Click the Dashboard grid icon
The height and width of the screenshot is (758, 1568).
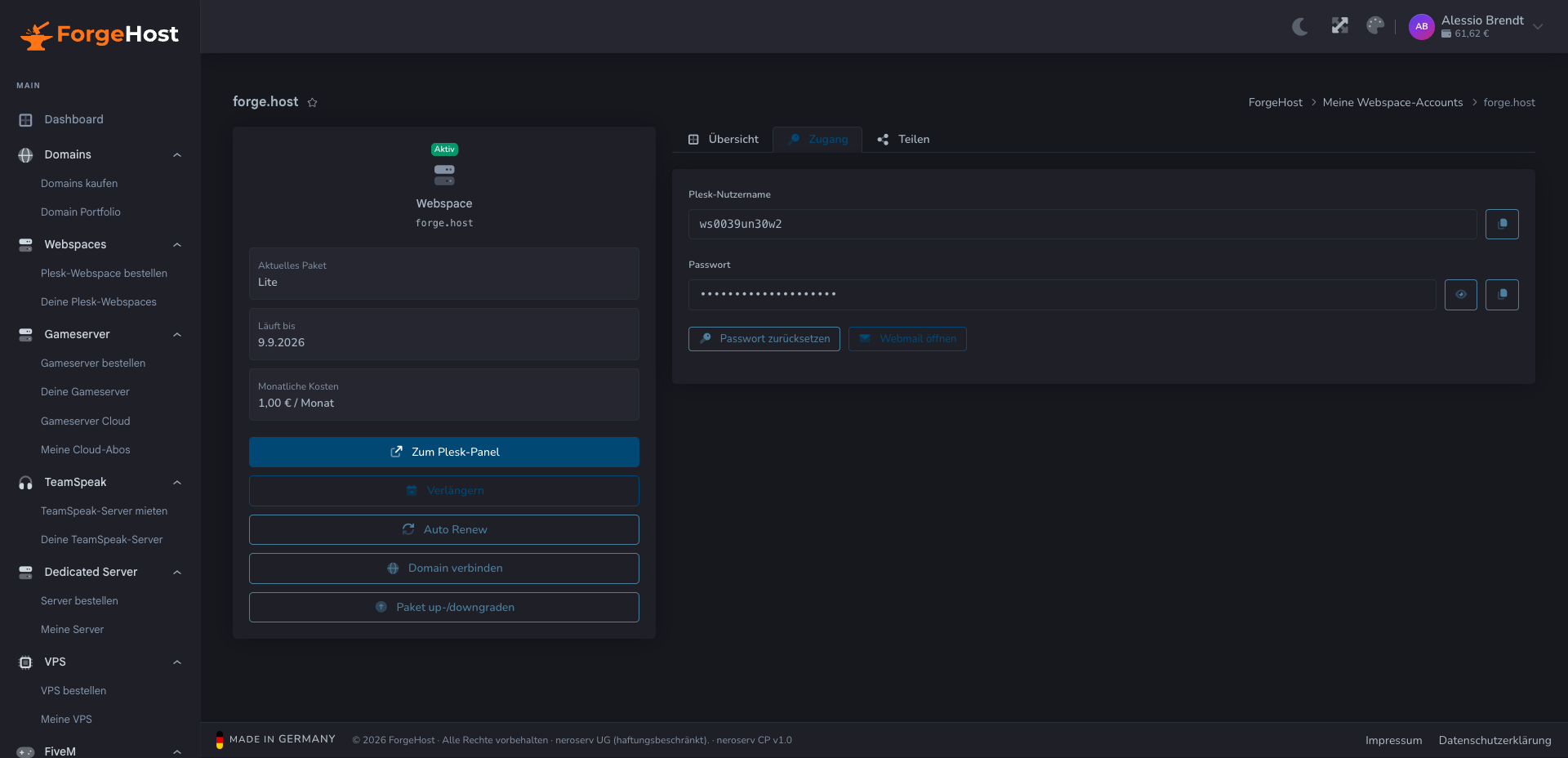(25, 120)
